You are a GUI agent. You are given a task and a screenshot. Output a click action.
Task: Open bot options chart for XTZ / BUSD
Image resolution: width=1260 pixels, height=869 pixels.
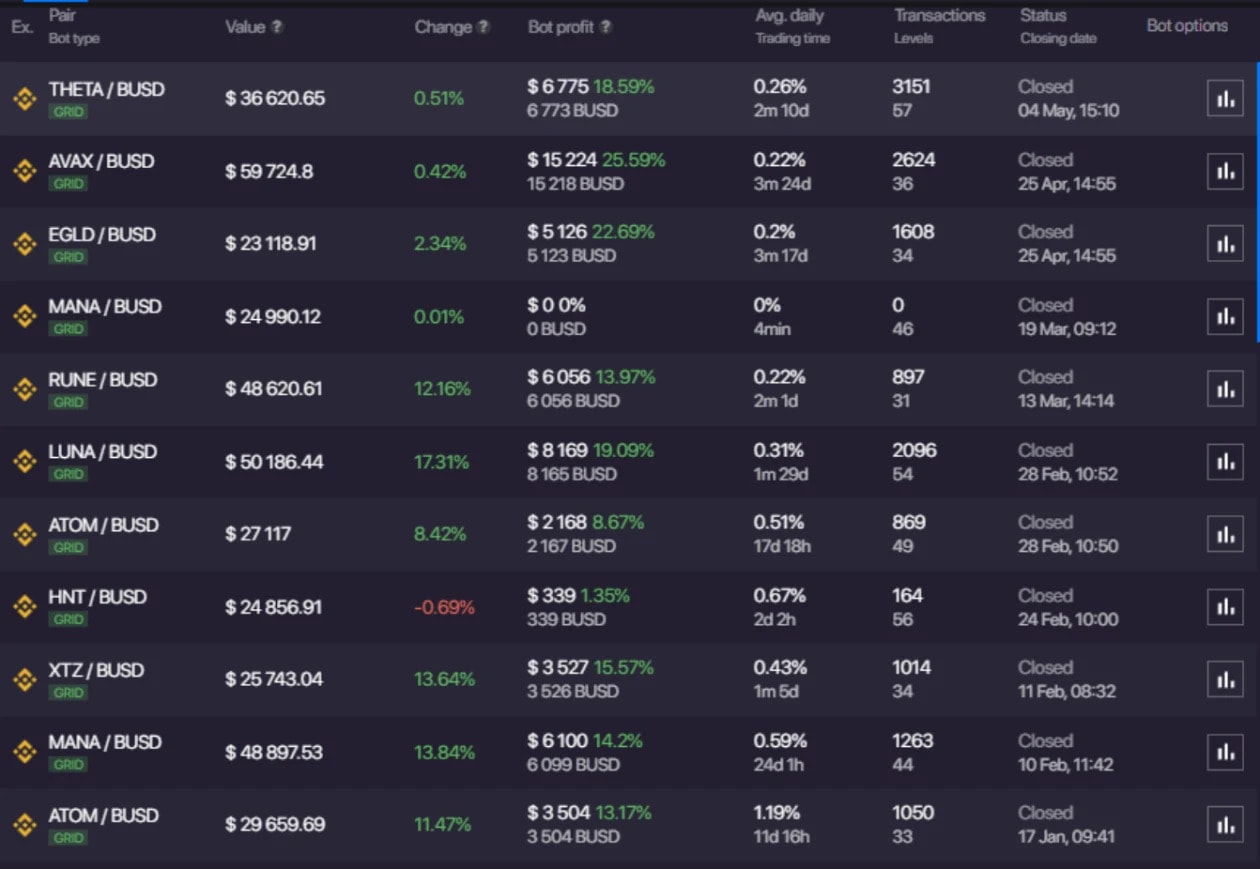pos(1225,680)
